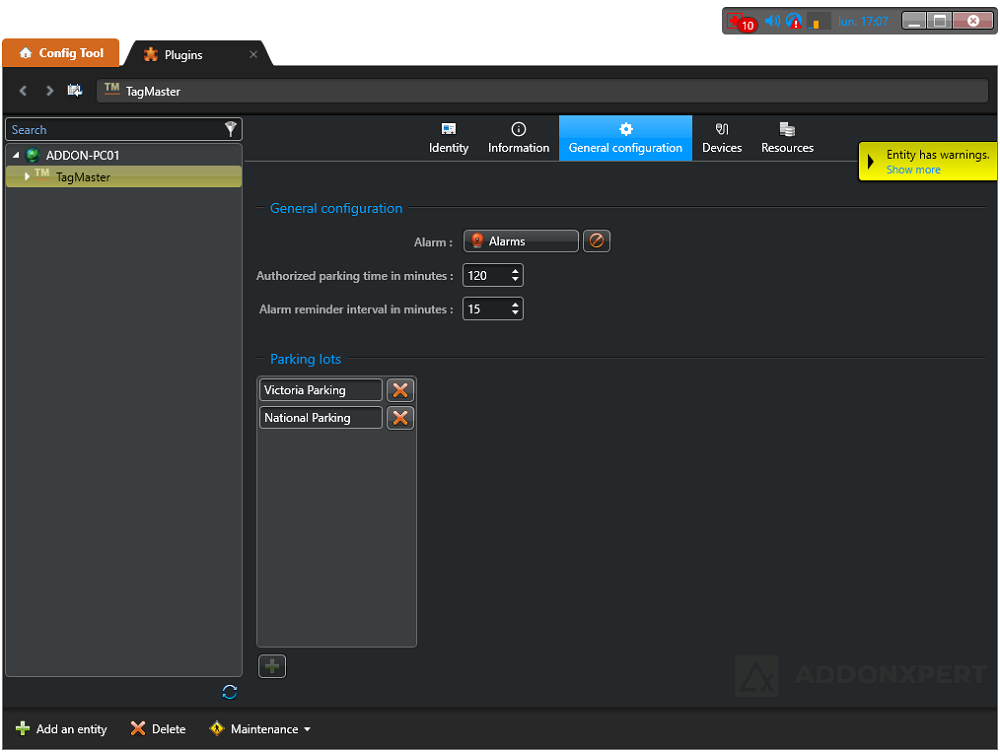Click the Search entity text field
Image resolution: width=1000 pixels, height=752 pixels.
110,130
